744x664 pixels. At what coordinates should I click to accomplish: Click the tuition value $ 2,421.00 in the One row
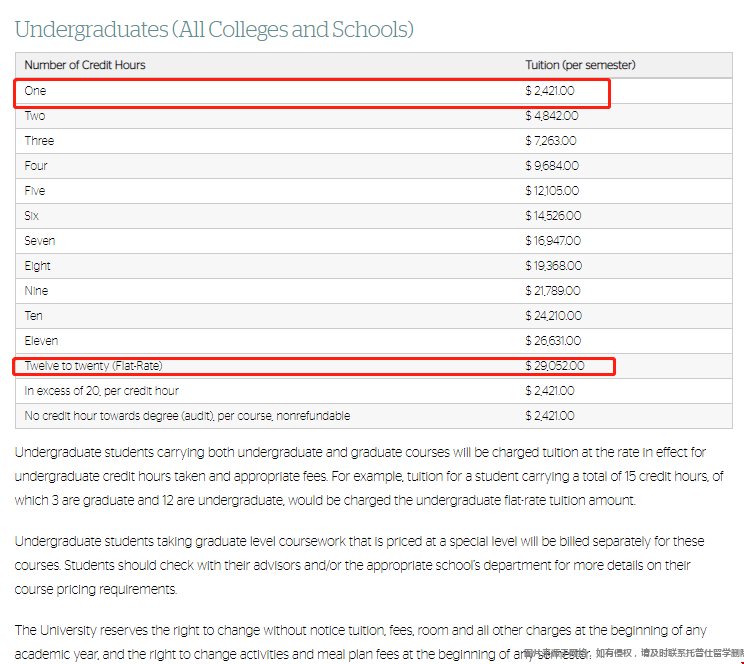point(549,91)
